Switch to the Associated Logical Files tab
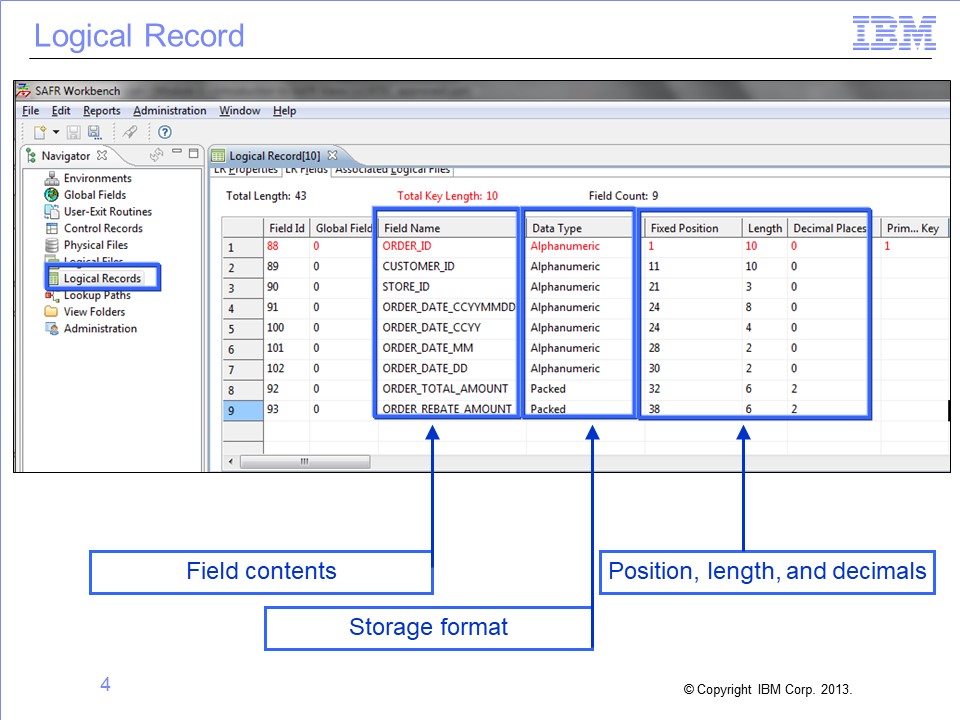 pyautogui.click(x=392, y=170)
